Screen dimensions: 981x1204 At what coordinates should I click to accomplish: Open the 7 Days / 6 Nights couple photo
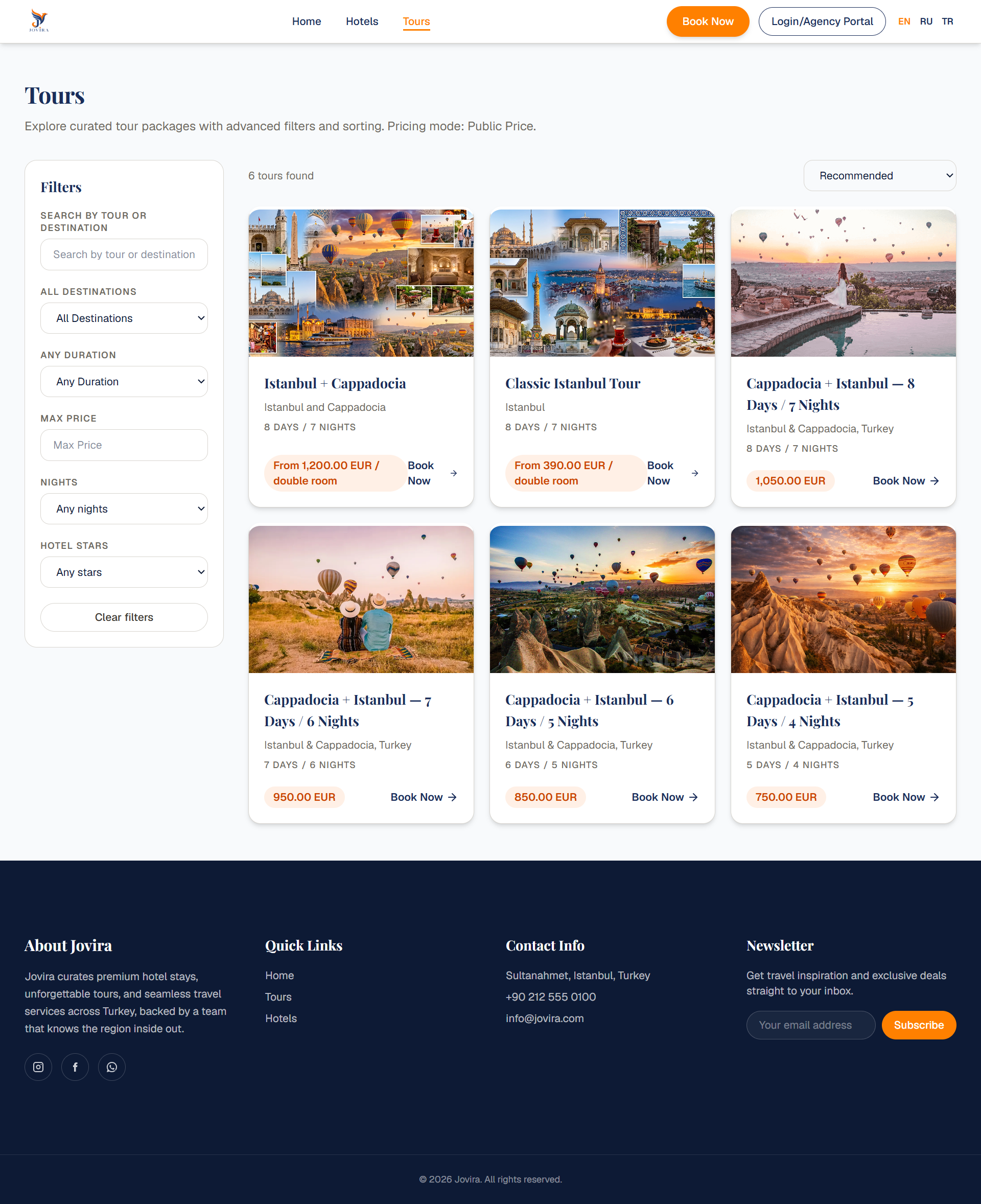point(361,599)
